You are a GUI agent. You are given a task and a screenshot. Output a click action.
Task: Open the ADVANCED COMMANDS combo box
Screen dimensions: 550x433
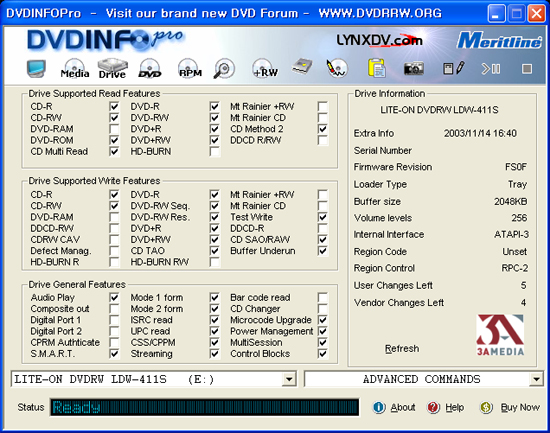tap(424, 379)
